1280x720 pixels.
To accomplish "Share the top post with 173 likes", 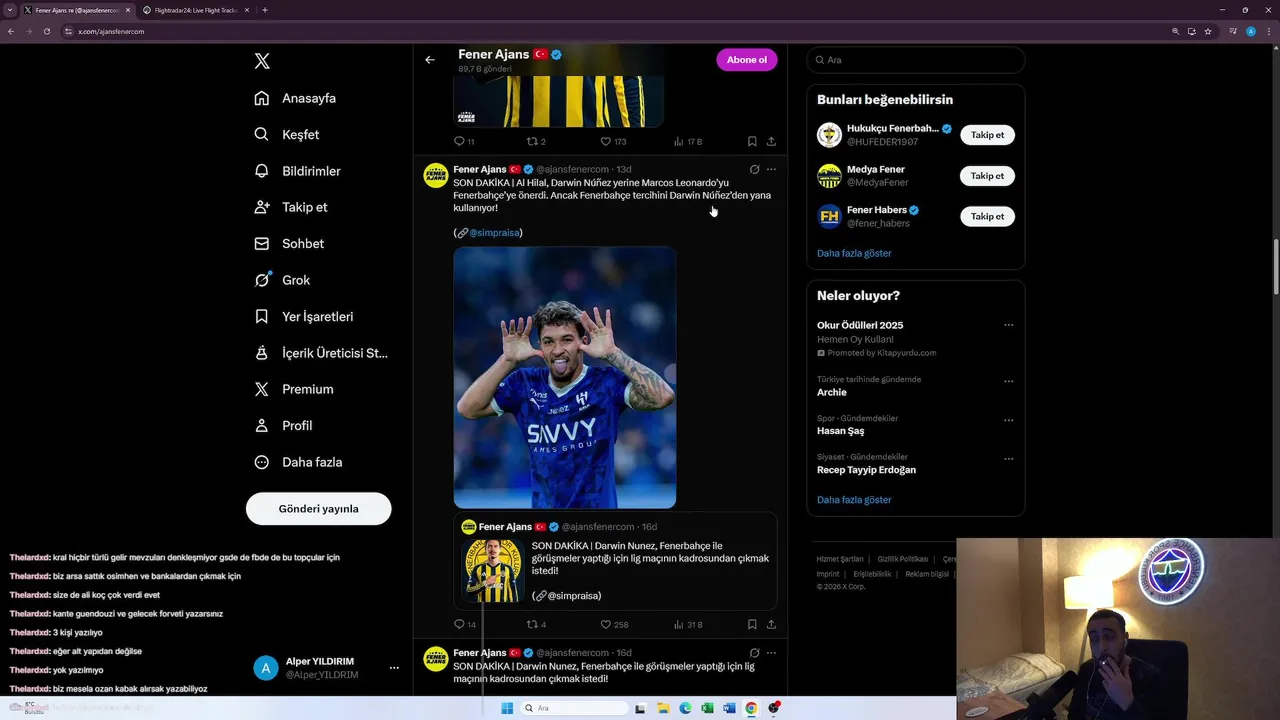I will click(x=771, y=141).
